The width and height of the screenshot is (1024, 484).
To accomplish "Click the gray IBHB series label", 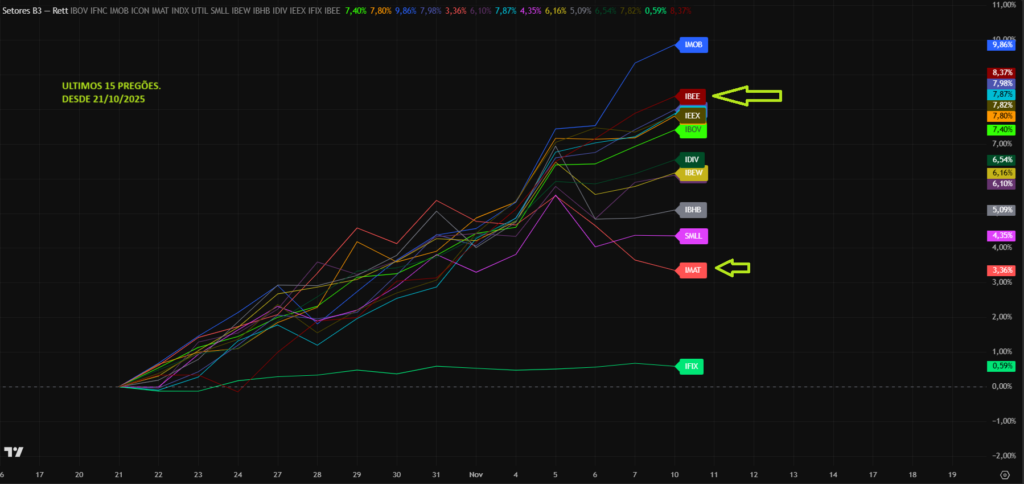I will (693, 210).
